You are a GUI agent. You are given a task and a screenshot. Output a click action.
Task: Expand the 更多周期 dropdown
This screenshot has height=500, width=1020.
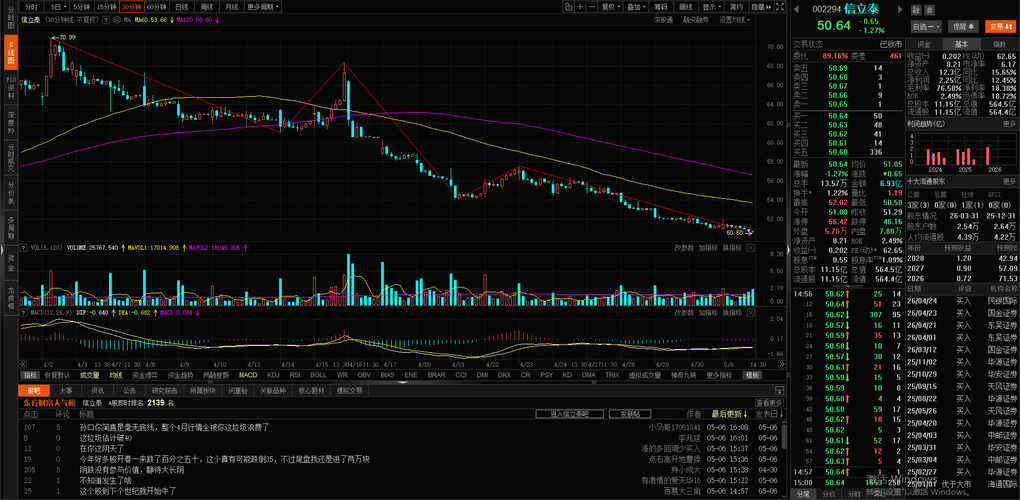pos(263,7)
